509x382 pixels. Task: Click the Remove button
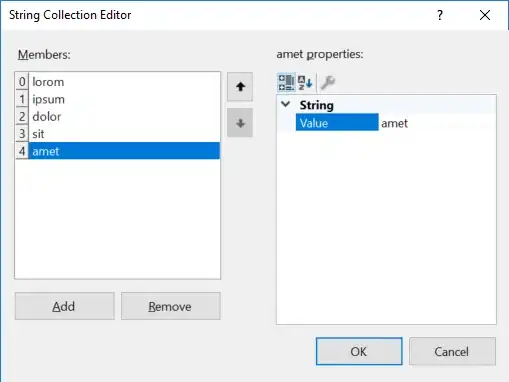point(171,306)
